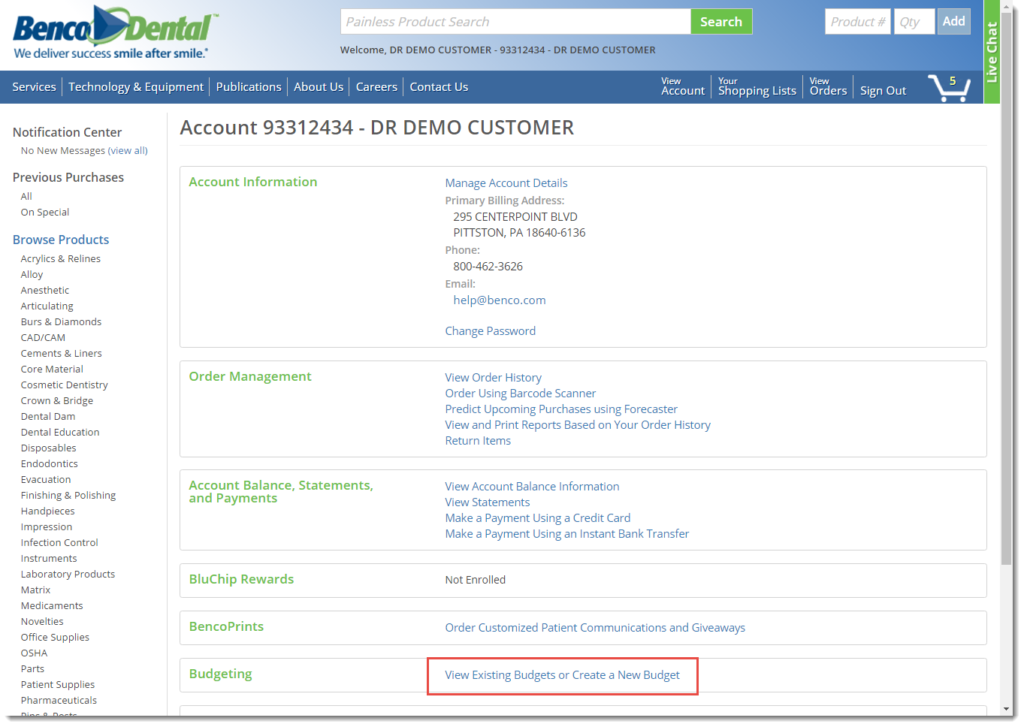
Task: Open View Order History link
Action: [493, 377]
